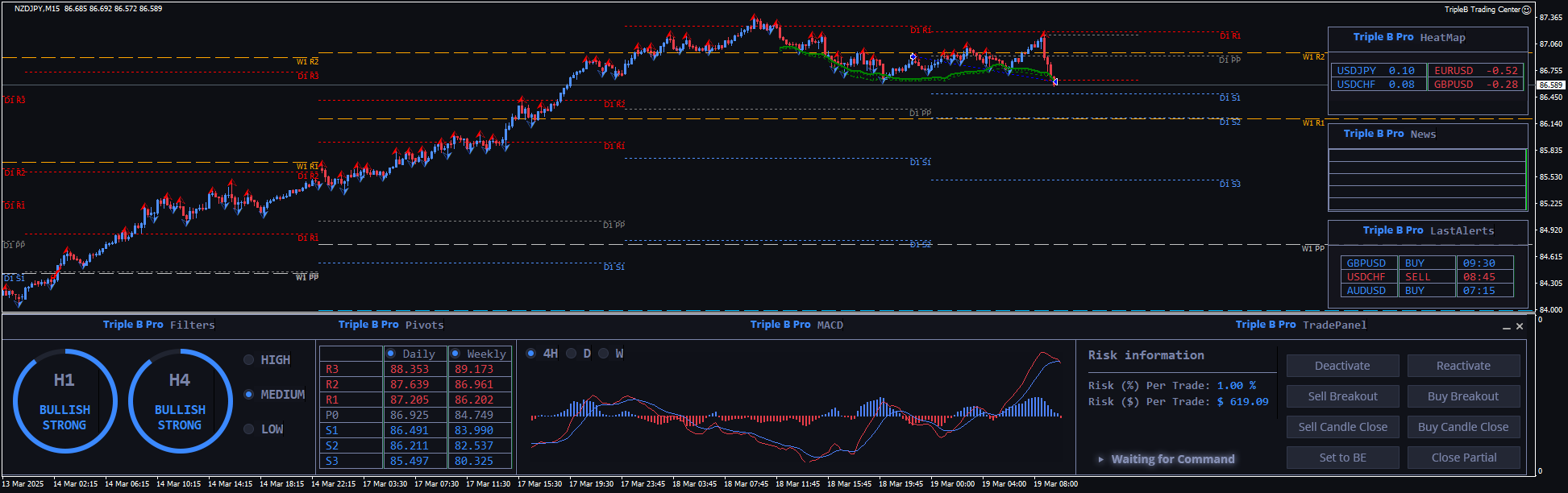Toggle the Daily pivots radio button

tap(391, 354)
